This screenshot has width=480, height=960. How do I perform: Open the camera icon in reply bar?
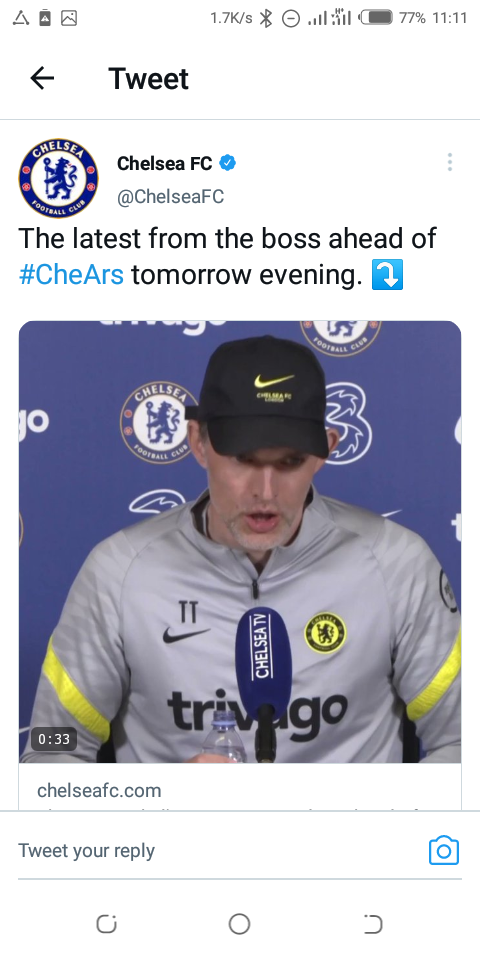coord(444,850)
